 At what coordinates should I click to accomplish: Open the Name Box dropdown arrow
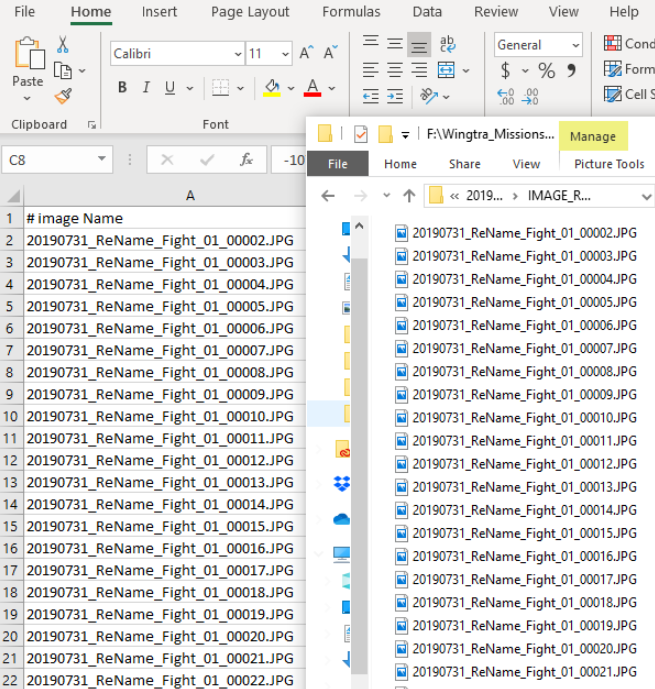tap(102, 160)
